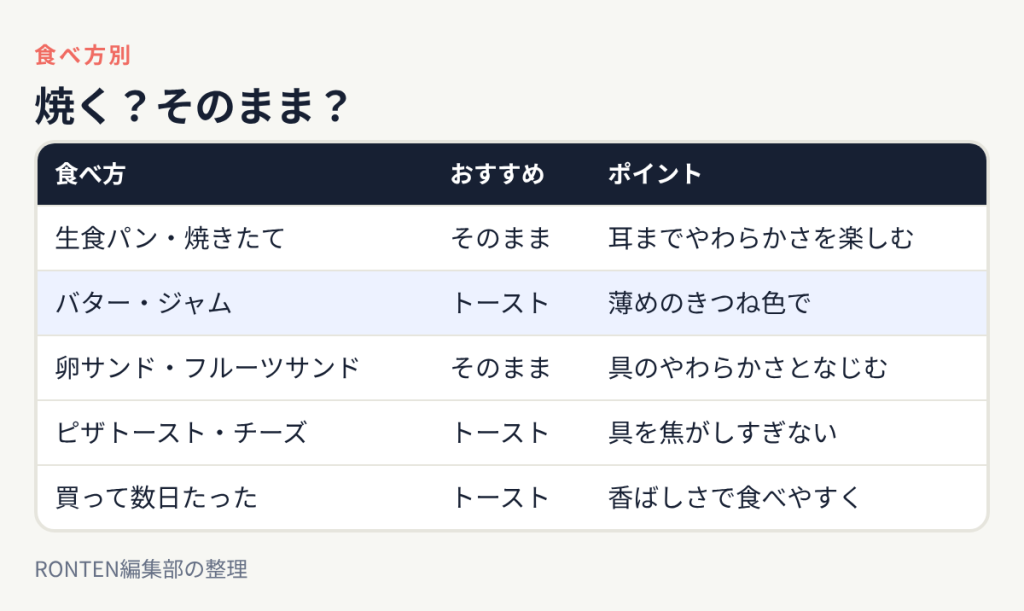
Task: Select the バター・ジャム cell
Action: click(x=144, y=303)
